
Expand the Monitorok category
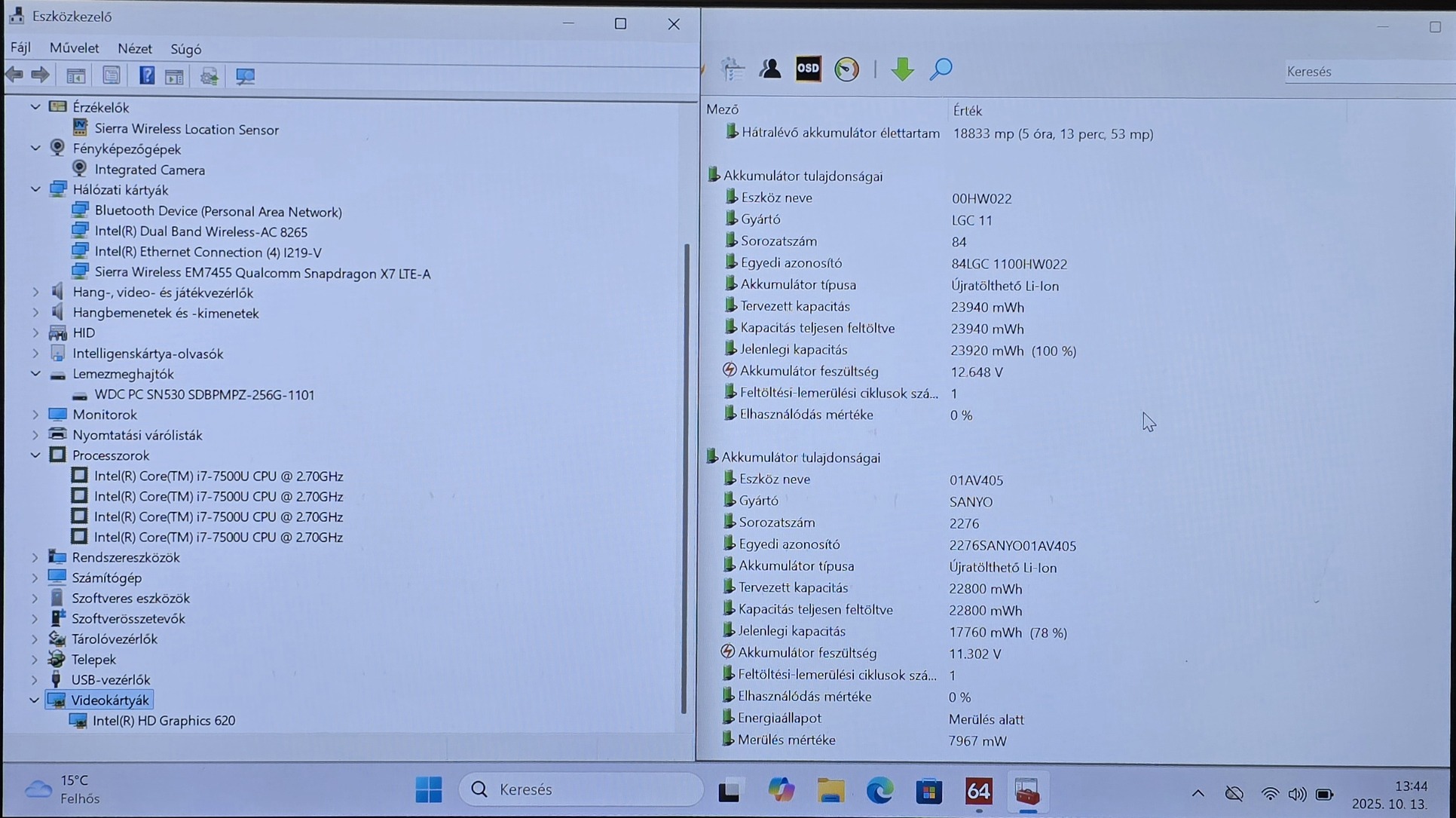tap(35, 415)
